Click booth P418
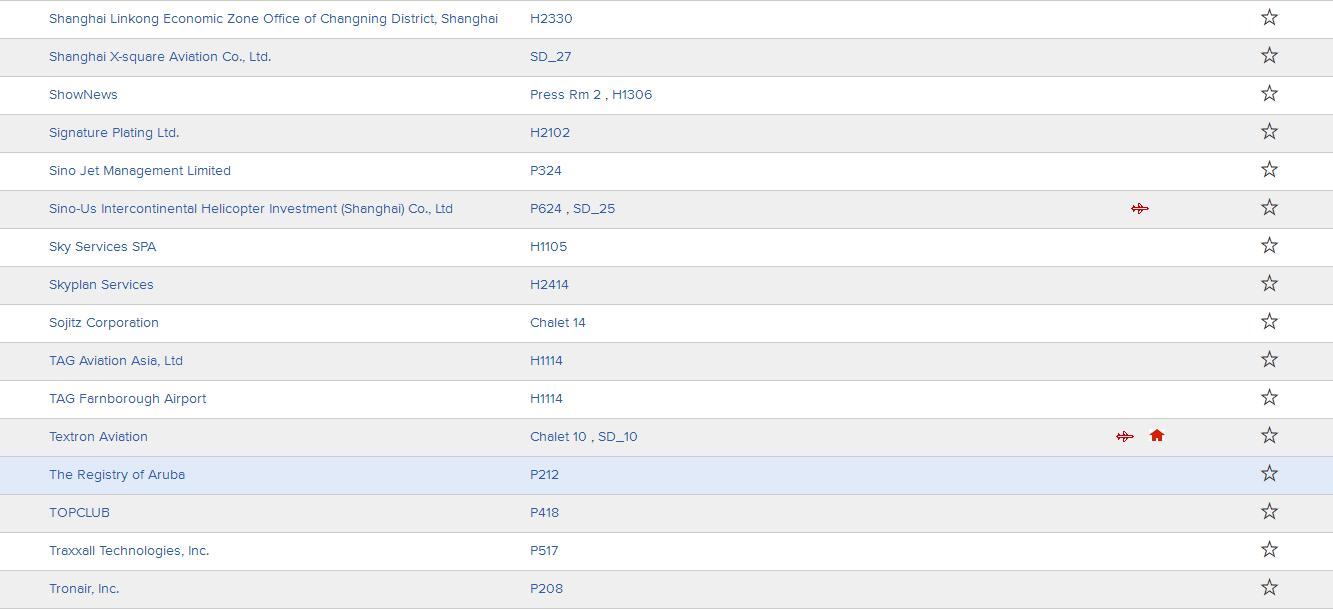The width and height of the screenshot is (1333, 609). click(544, 512)
